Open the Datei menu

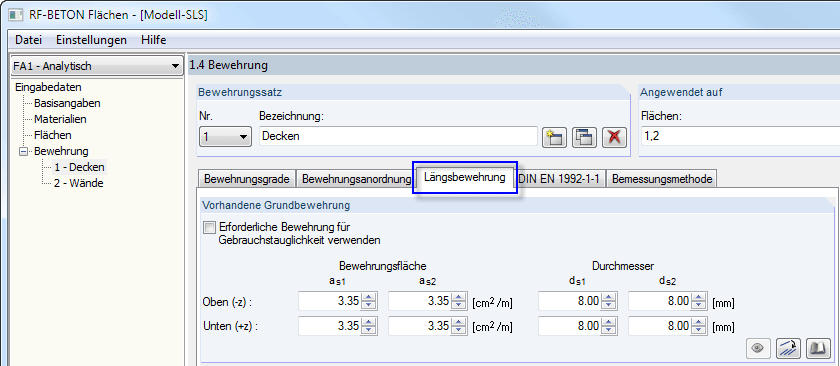pos(28,40)
